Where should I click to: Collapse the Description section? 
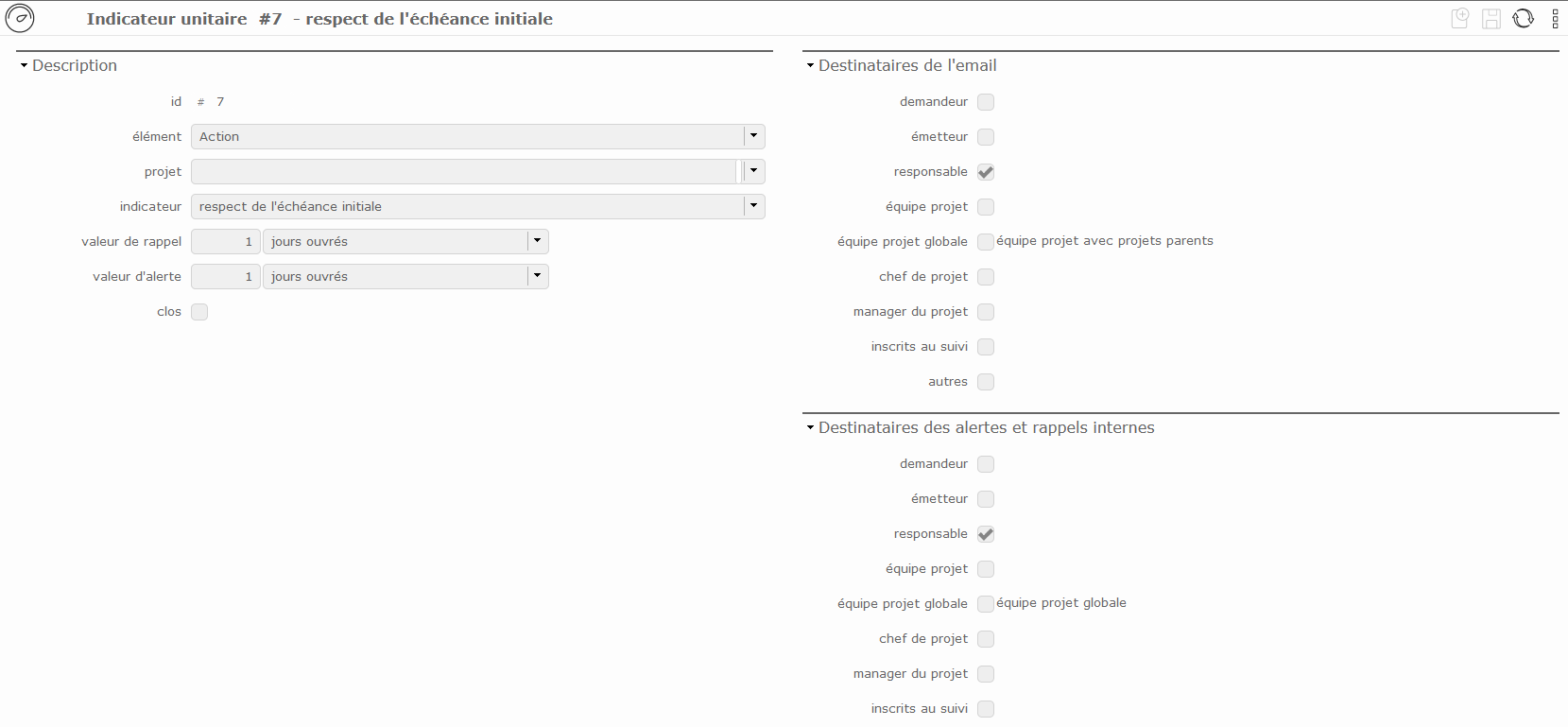[x=25, y=66]
